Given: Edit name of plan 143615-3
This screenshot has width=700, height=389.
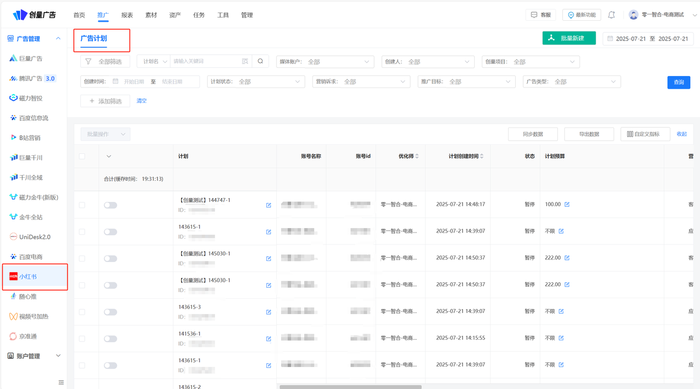Looking at the screenshot, I should [x=268, y=312].
